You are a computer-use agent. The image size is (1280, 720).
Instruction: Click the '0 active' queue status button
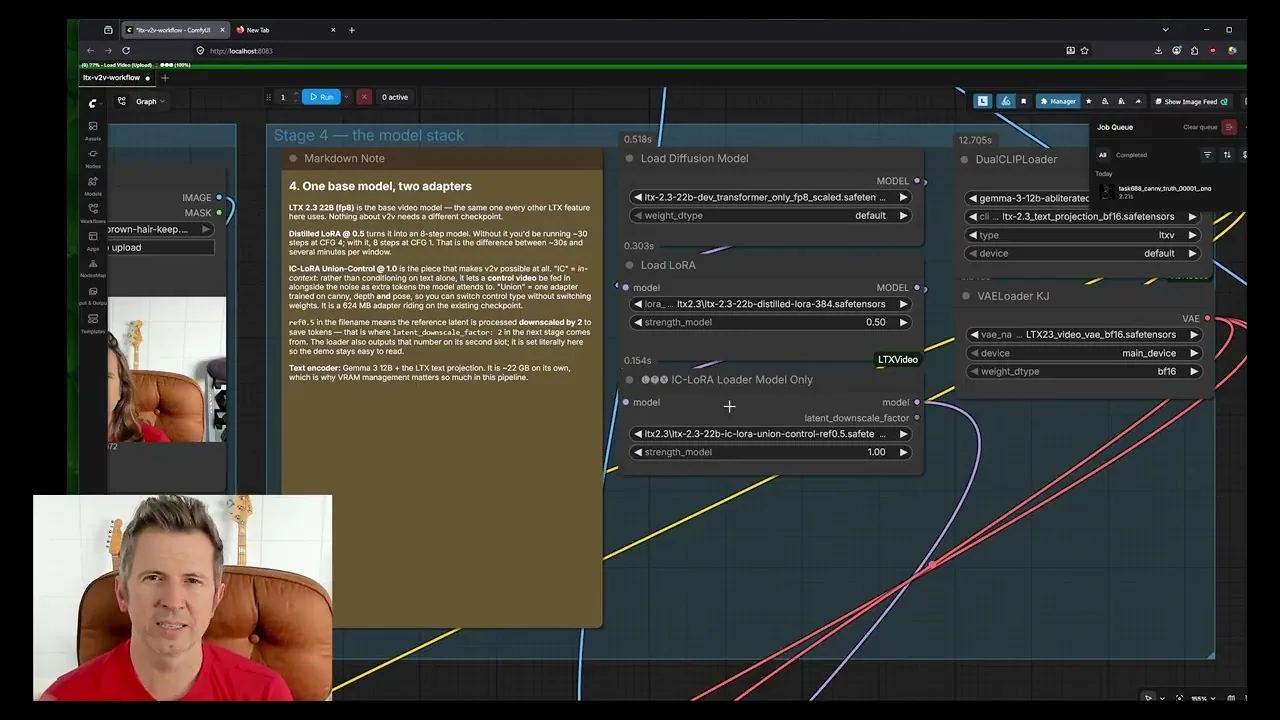tap(397, 97)
